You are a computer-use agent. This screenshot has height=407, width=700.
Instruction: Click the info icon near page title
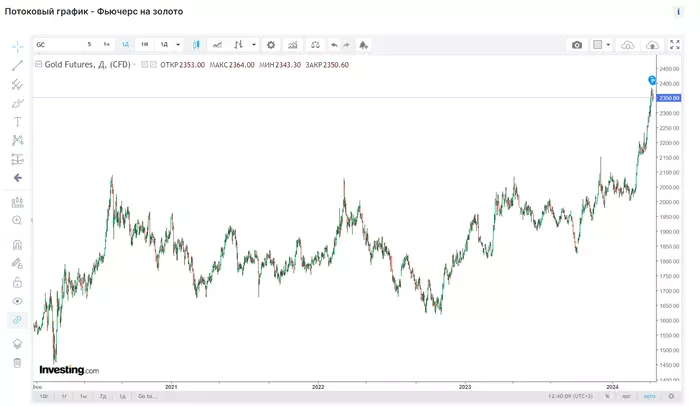(x=678, y=12)
